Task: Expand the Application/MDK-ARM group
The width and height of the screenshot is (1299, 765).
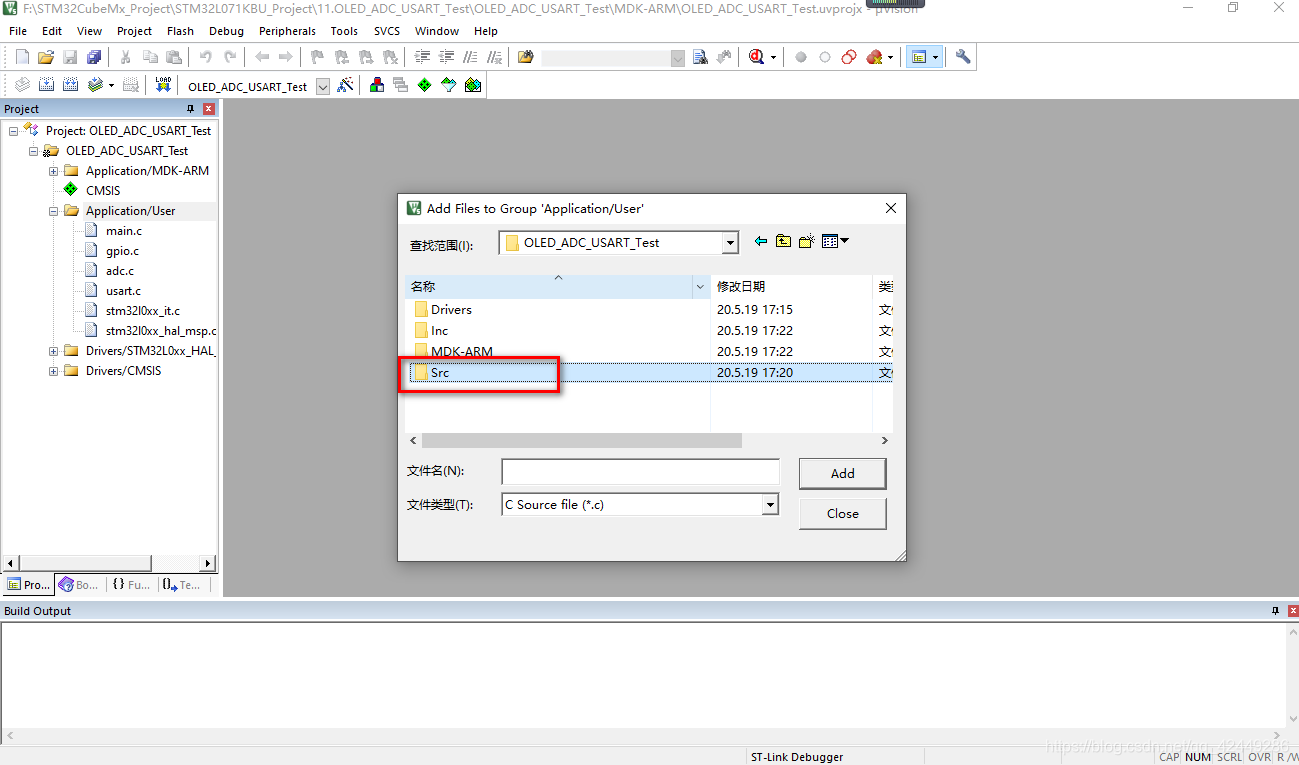Action: pyautogui.click(x=53, y=171)
